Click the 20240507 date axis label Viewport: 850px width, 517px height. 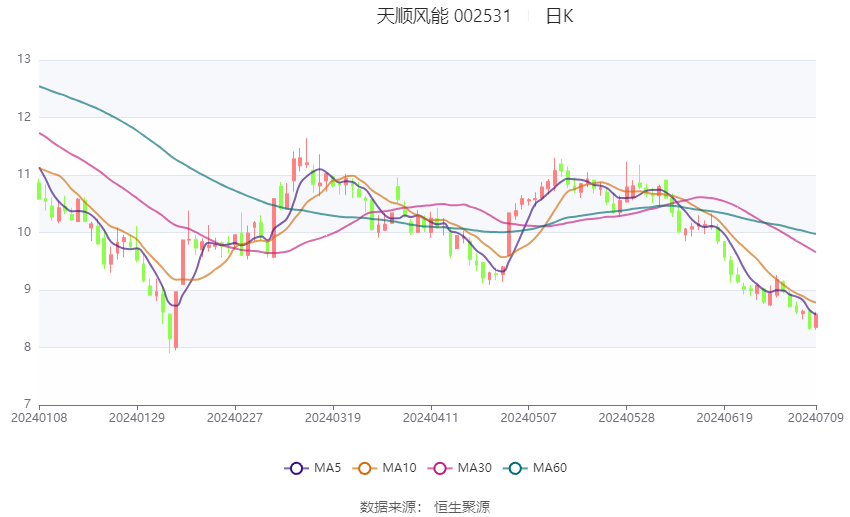click(529, 418)
